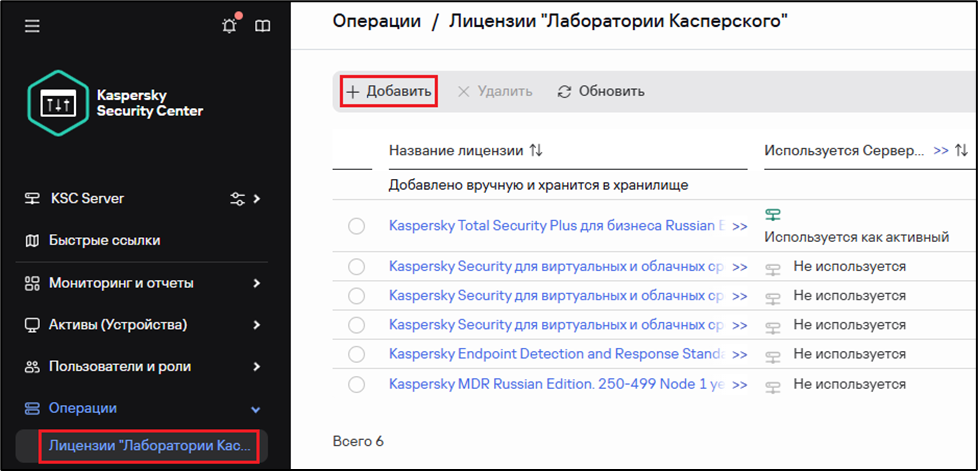Collapse the Операции section chevron
The image size is (978, 471).
[255, 409]
